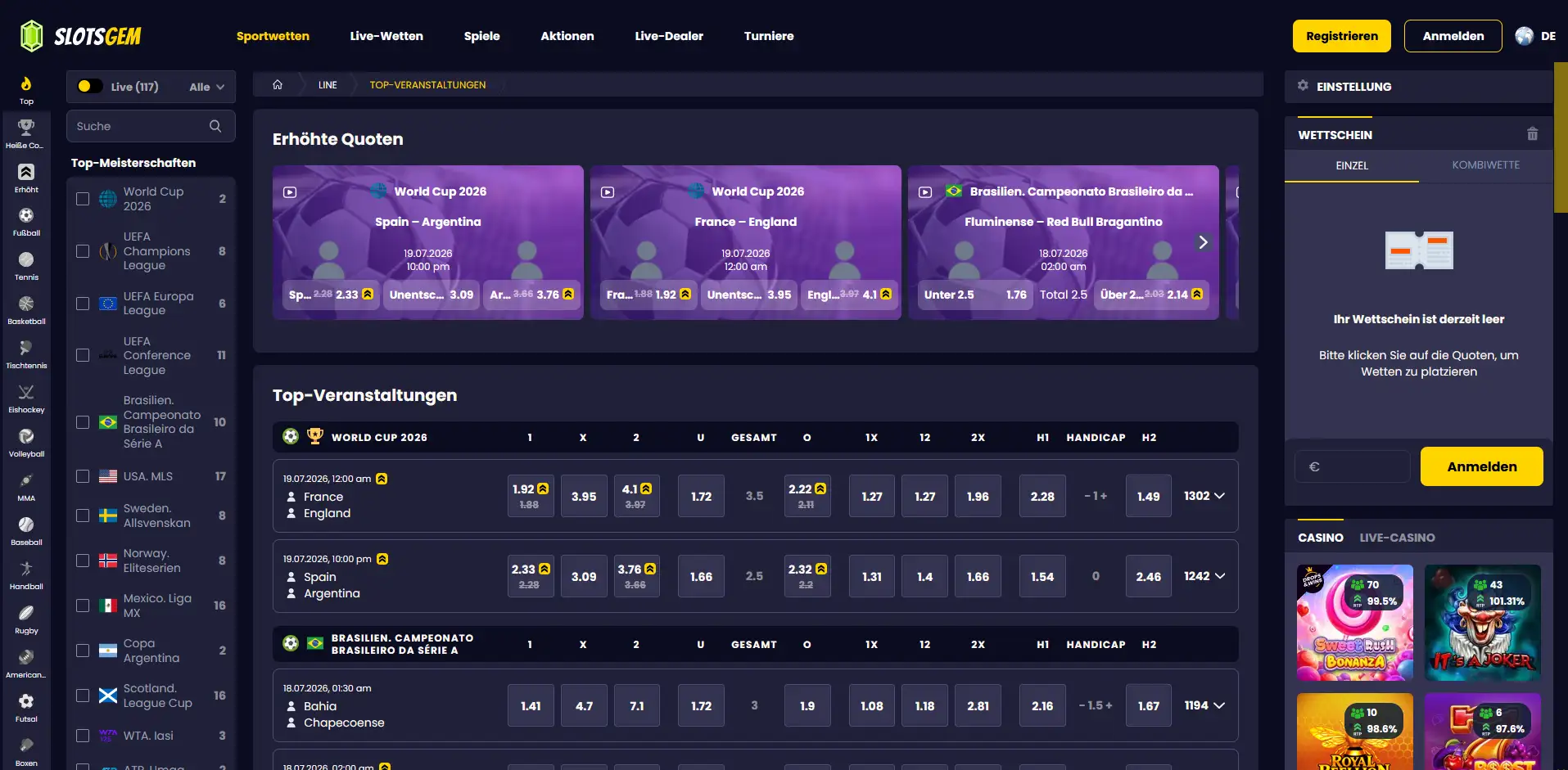1568x770 pixels.
Task: Click the header Anmelden button
Action: click(1453, 36)
